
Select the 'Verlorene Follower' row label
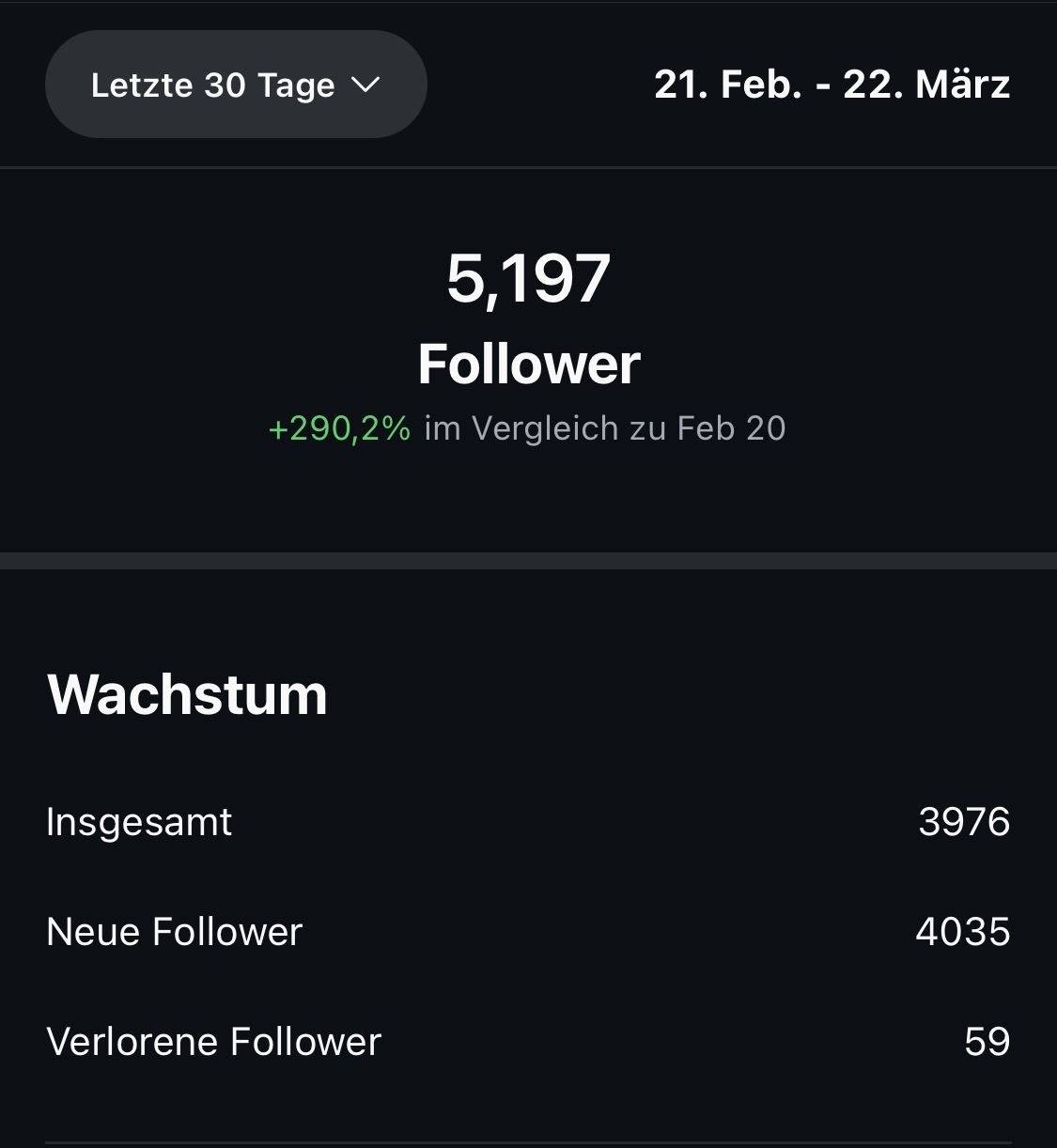(x=213, y=1042)
